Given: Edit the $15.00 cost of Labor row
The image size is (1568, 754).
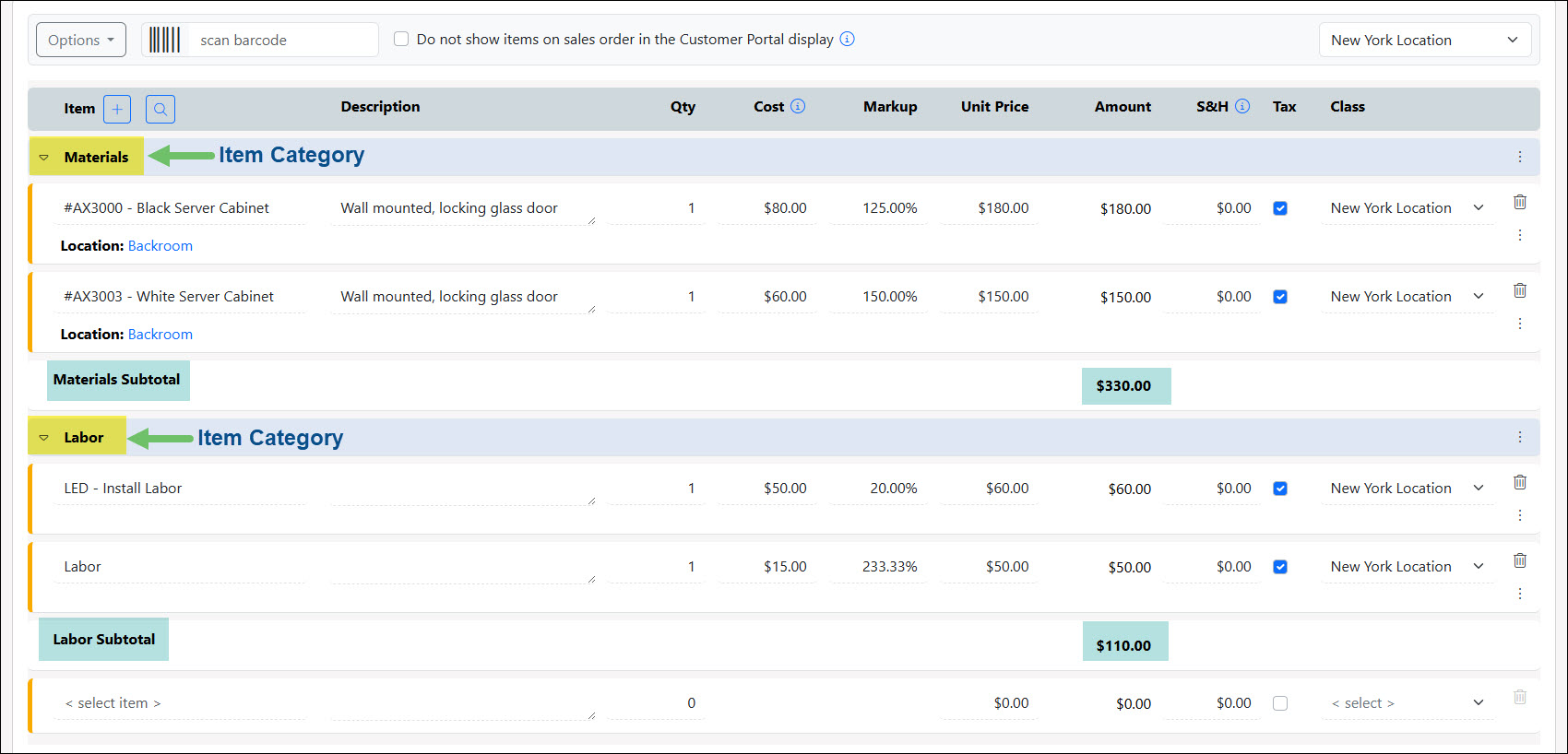Looking at the screenshot, I should 767,567.
